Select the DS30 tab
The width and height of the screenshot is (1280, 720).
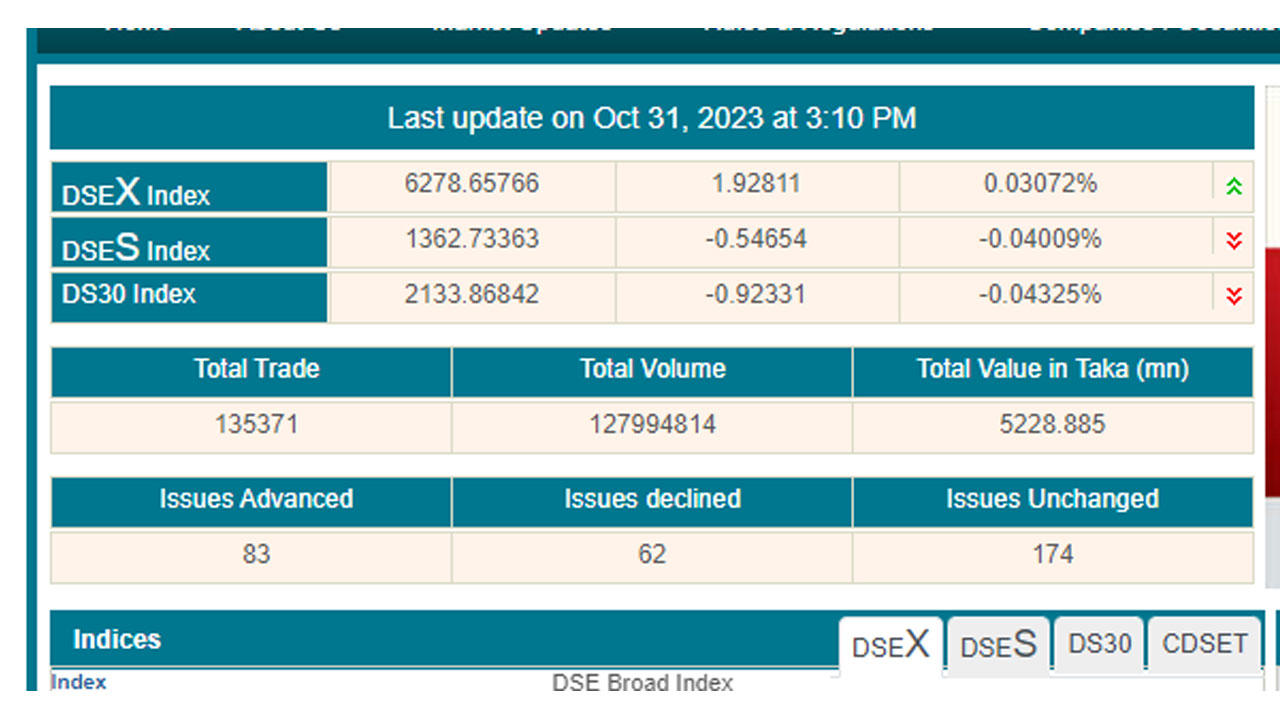[1099, 644]
